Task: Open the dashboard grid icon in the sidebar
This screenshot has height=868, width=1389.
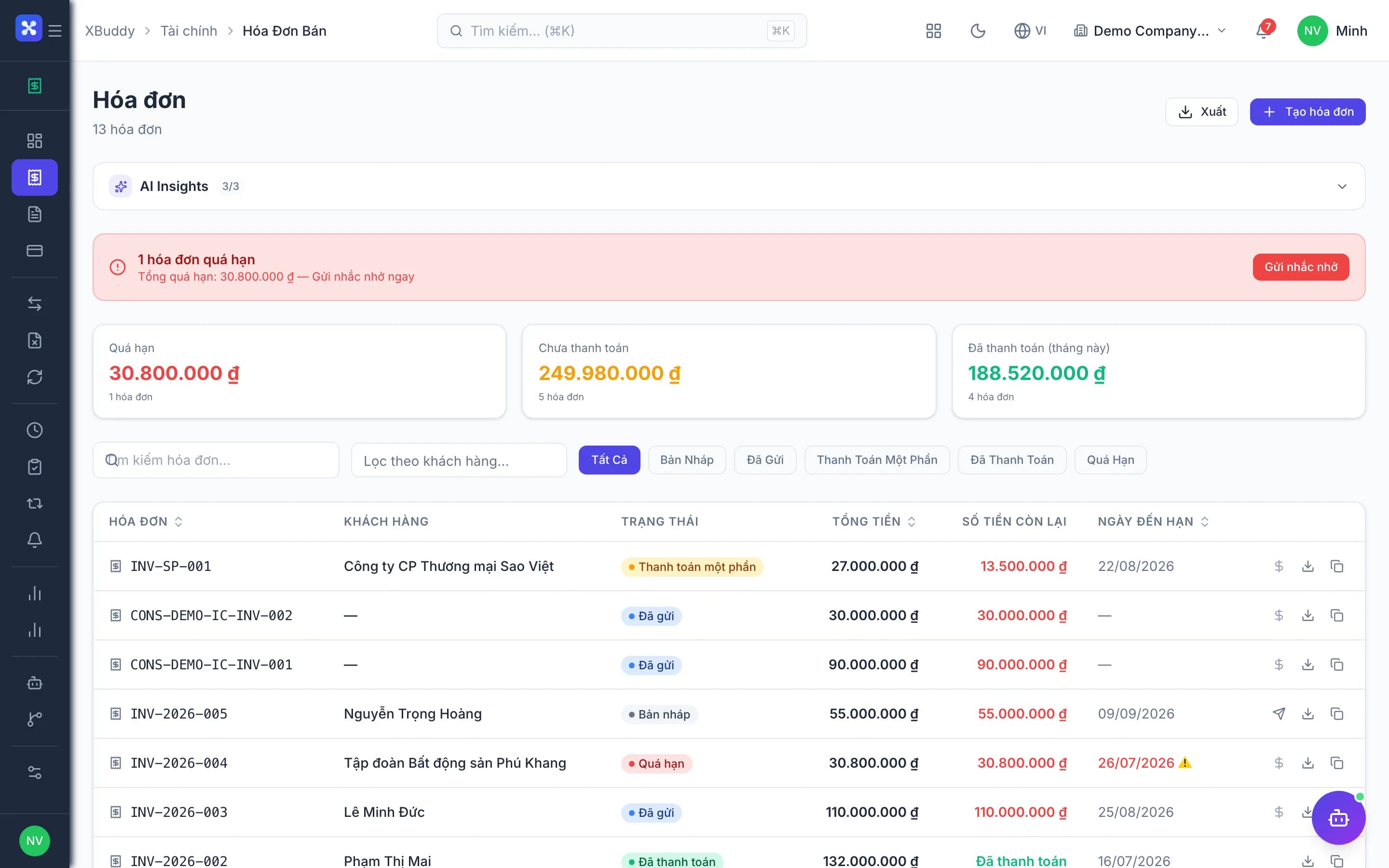Action: 34,141
